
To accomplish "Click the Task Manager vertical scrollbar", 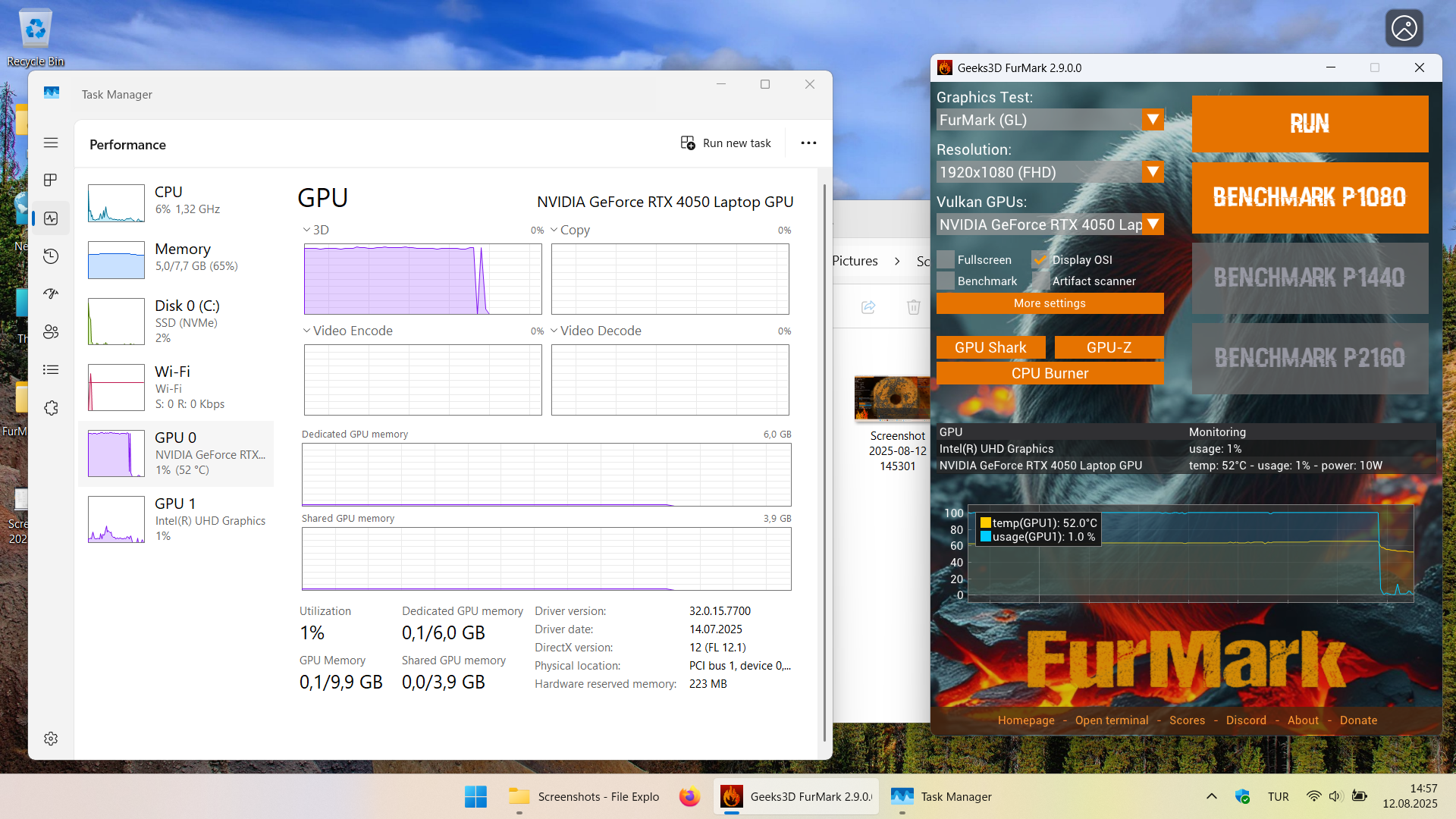I will (824, 455).
